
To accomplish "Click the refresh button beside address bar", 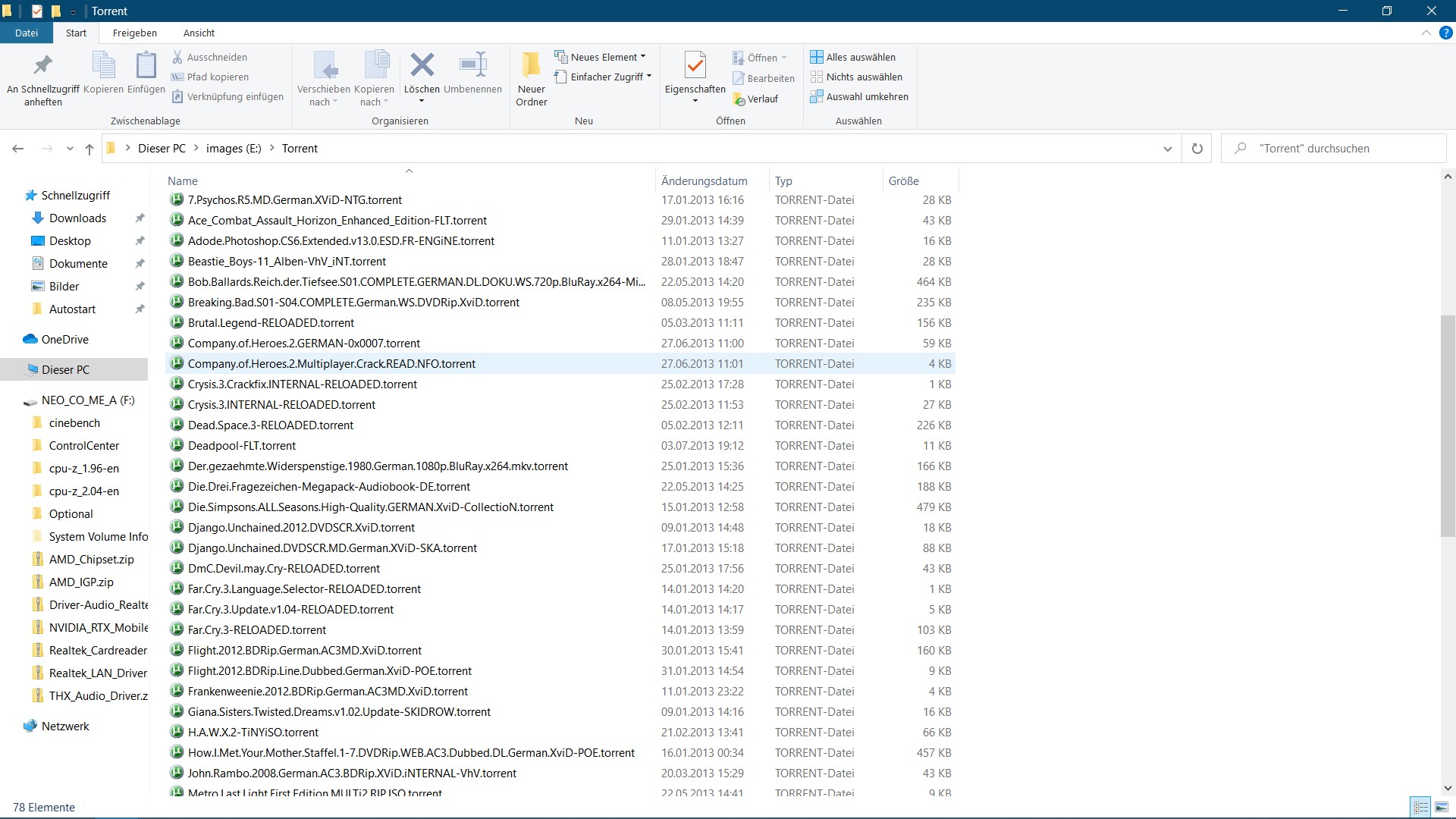I will tap(1197, 149).
